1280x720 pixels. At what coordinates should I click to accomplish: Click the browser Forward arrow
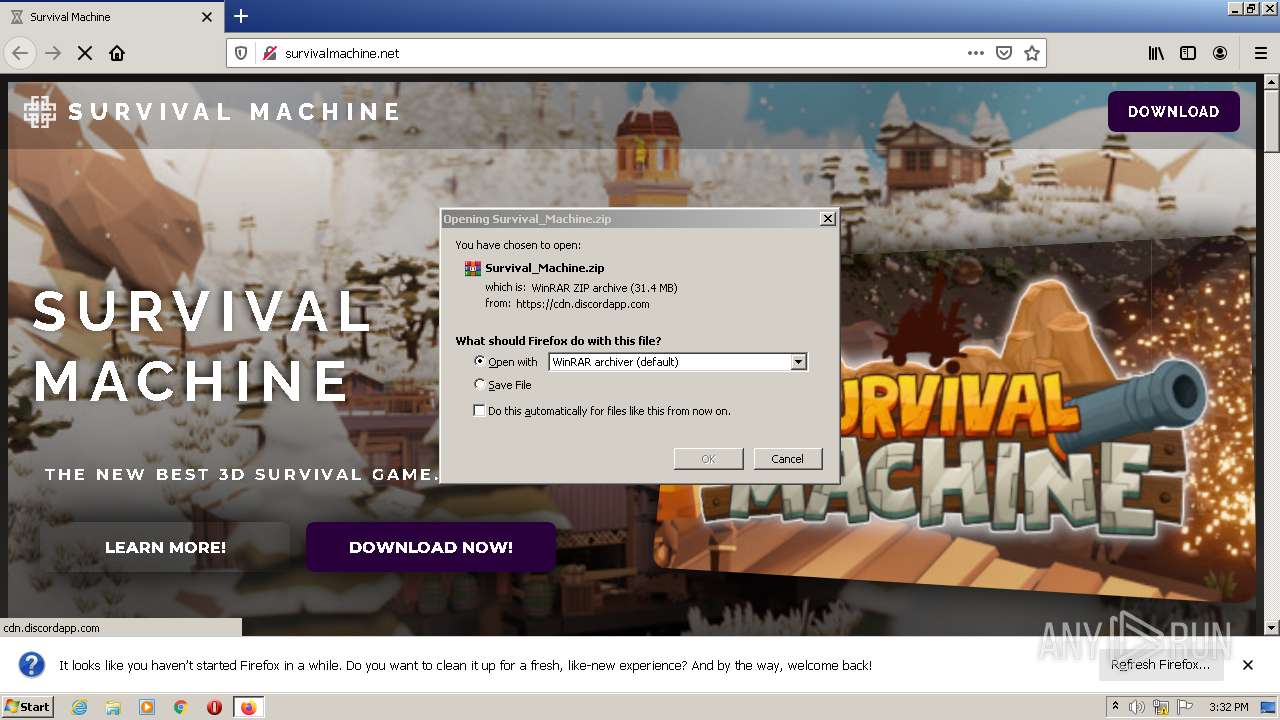[x=53, y=53]
